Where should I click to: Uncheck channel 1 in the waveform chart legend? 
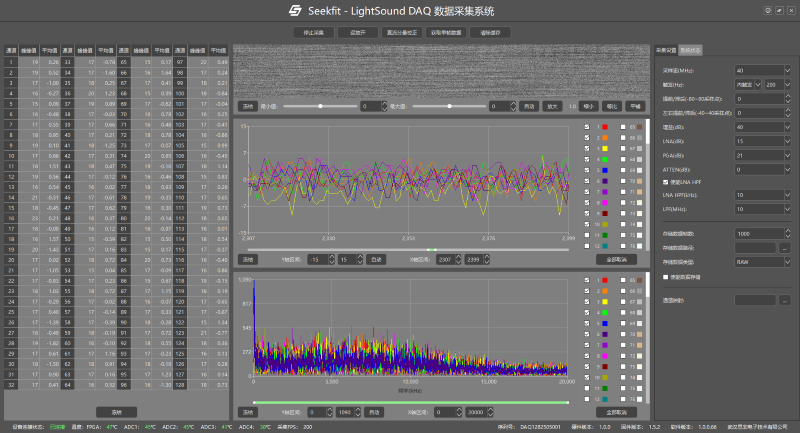coord(587,127)
